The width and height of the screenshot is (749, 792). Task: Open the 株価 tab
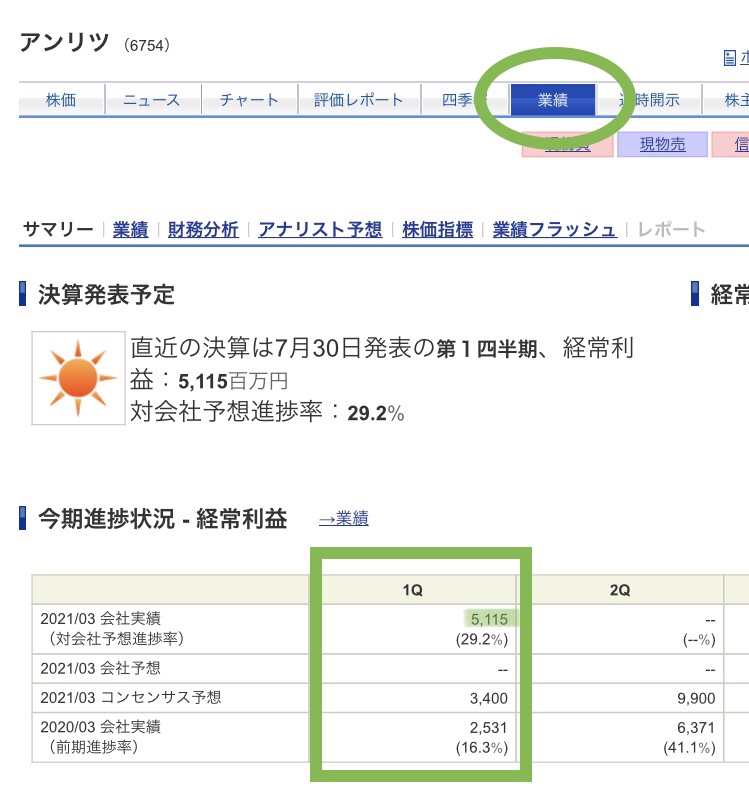pos(61,100)
